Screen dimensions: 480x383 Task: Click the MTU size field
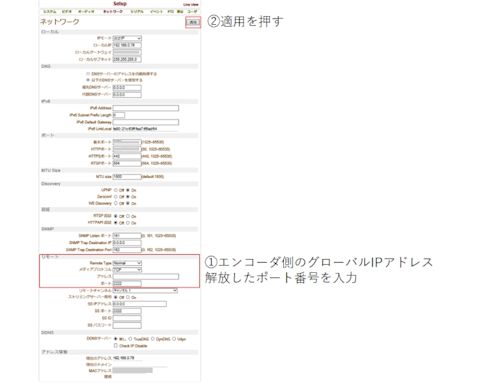click(x=127, y=177)
